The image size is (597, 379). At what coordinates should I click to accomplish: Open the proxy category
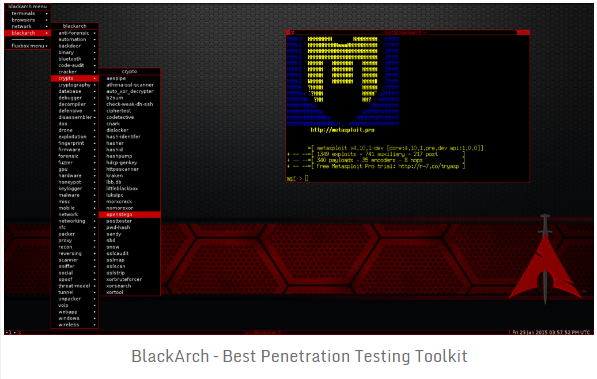[x=75, y=240]
